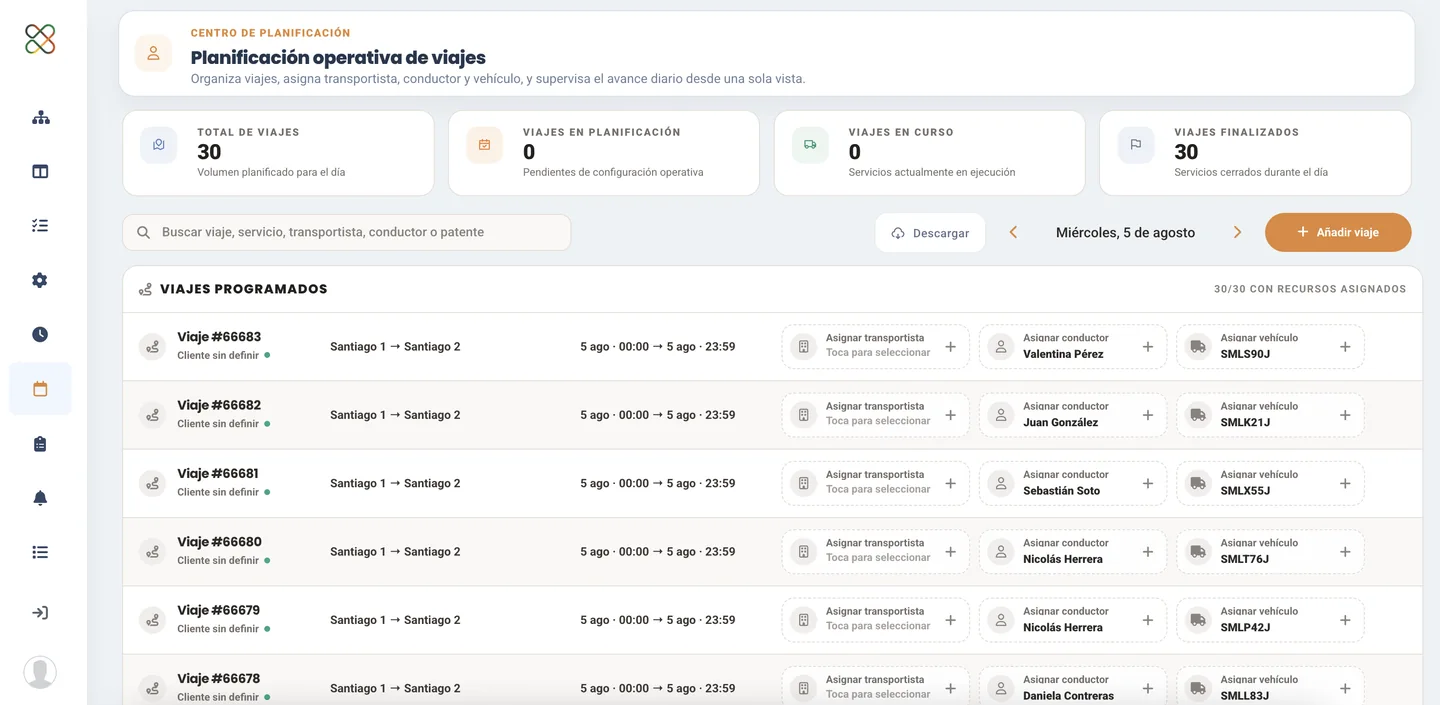
Task: Click the date range text of Viaje #66682
Action: 658,415
